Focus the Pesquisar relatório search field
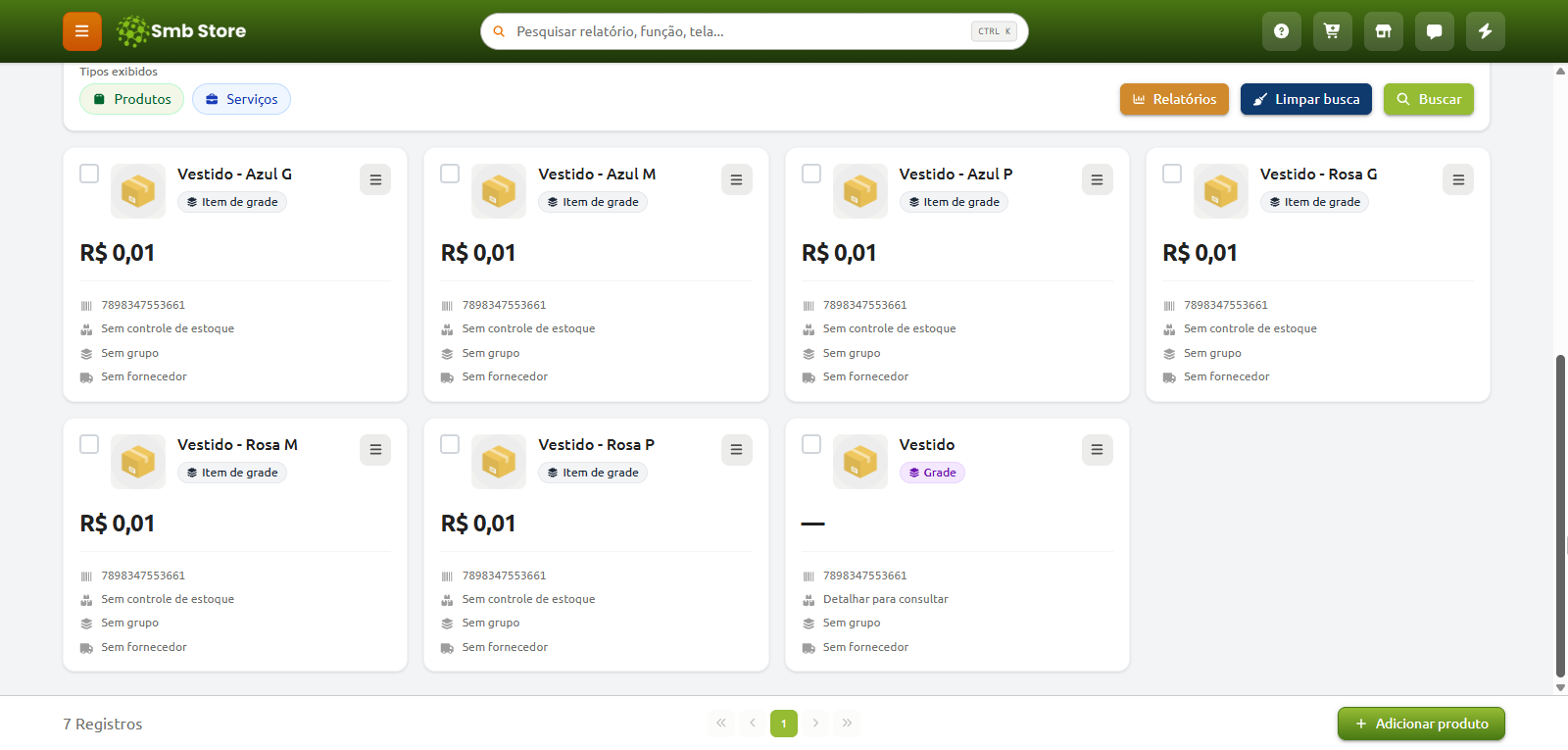This screenshot has width=1568, height=750. pyautogui.click(x=755, y=31)
